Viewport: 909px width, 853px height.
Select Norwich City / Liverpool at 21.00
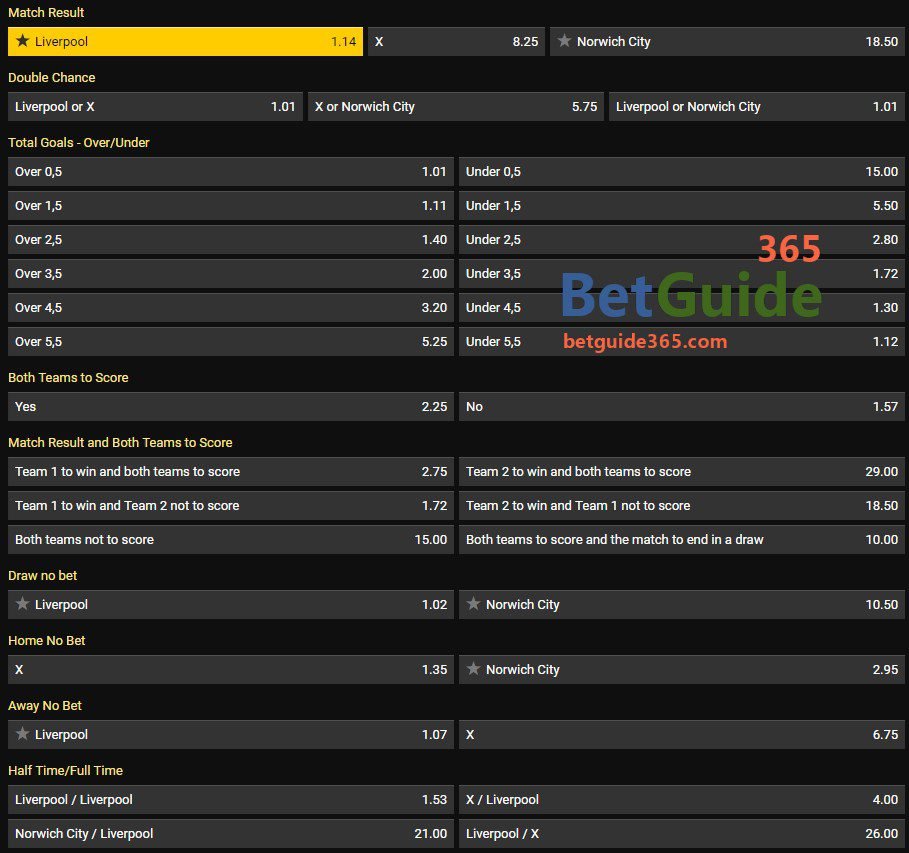231,834
